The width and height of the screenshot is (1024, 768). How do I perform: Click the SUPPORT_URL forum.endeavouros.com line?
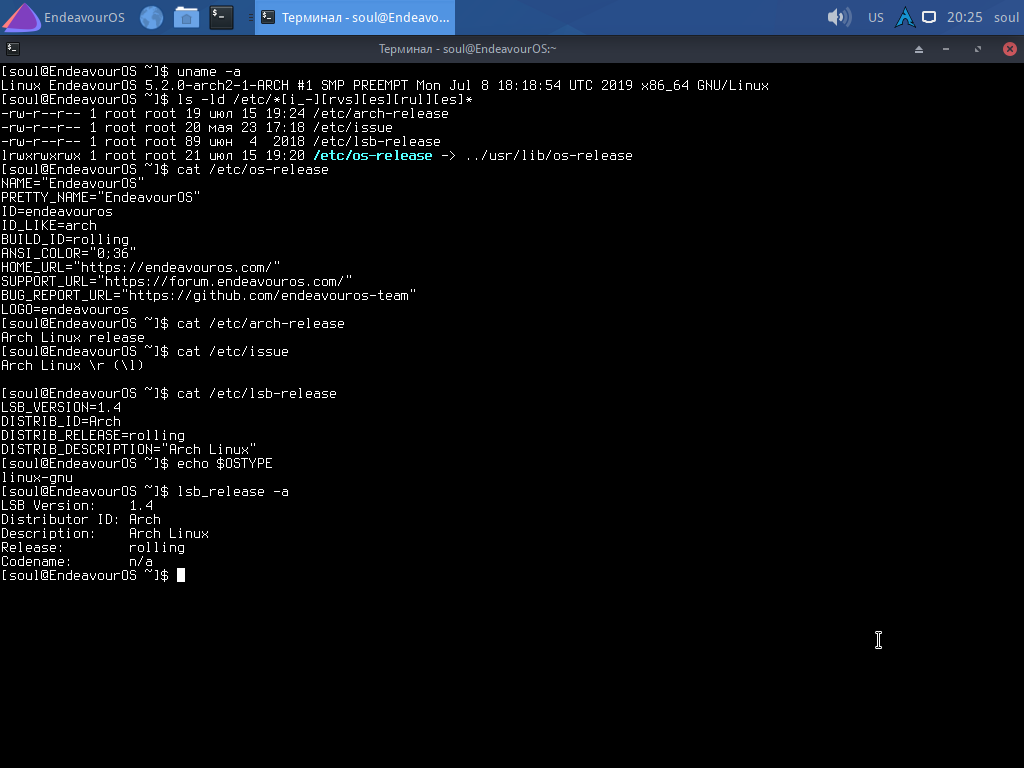176,281
